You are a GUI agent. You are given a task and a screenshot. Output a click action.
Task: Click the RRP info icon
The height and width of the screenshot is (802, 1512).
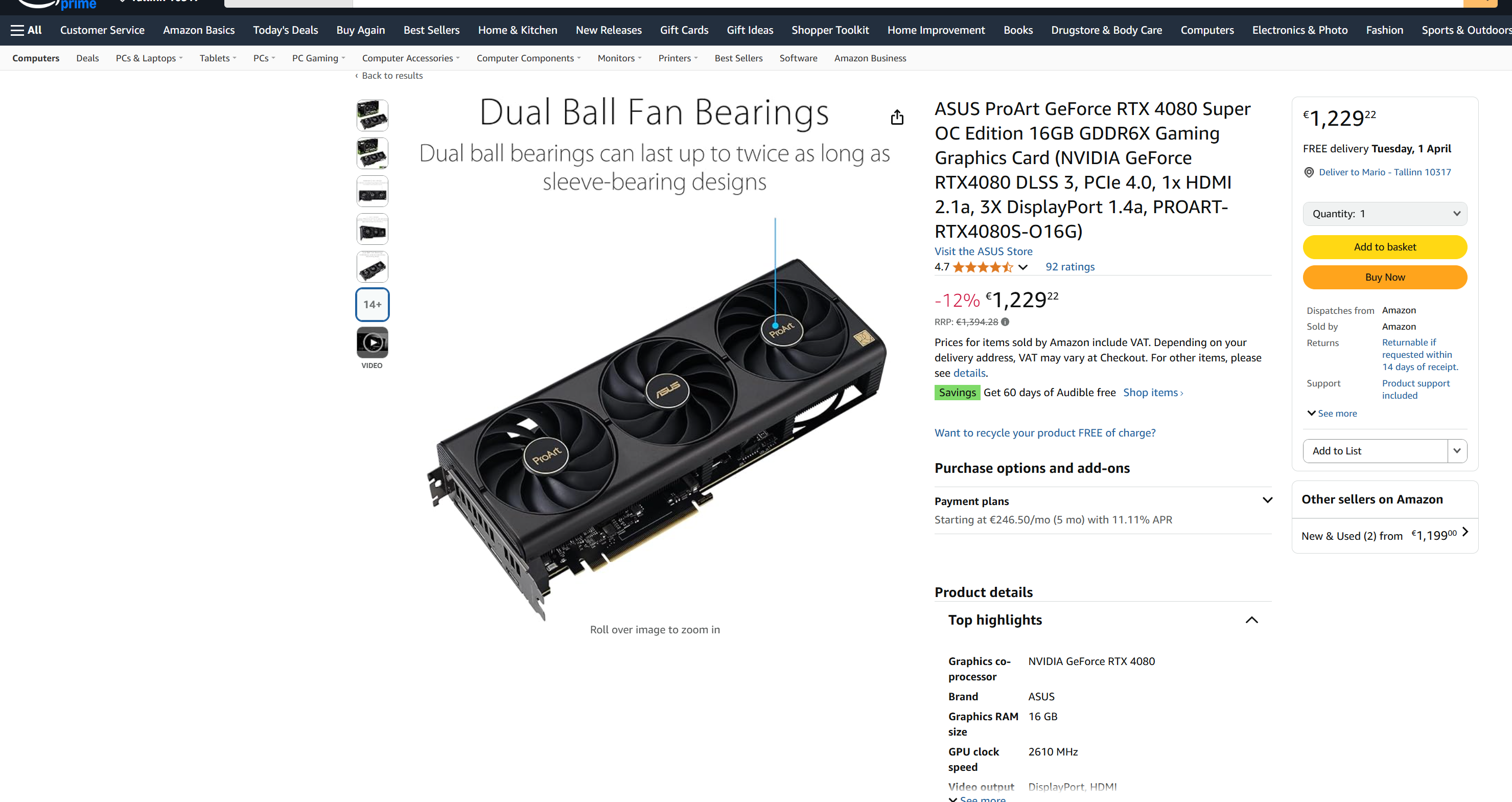pyautogui.click(x=1005, y=322)
